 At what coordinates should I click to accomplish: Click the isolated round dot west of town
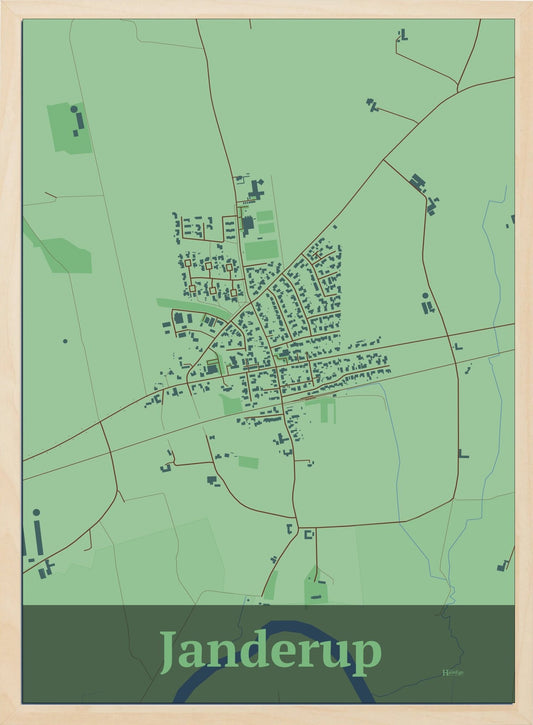click(x=65, y=341)
